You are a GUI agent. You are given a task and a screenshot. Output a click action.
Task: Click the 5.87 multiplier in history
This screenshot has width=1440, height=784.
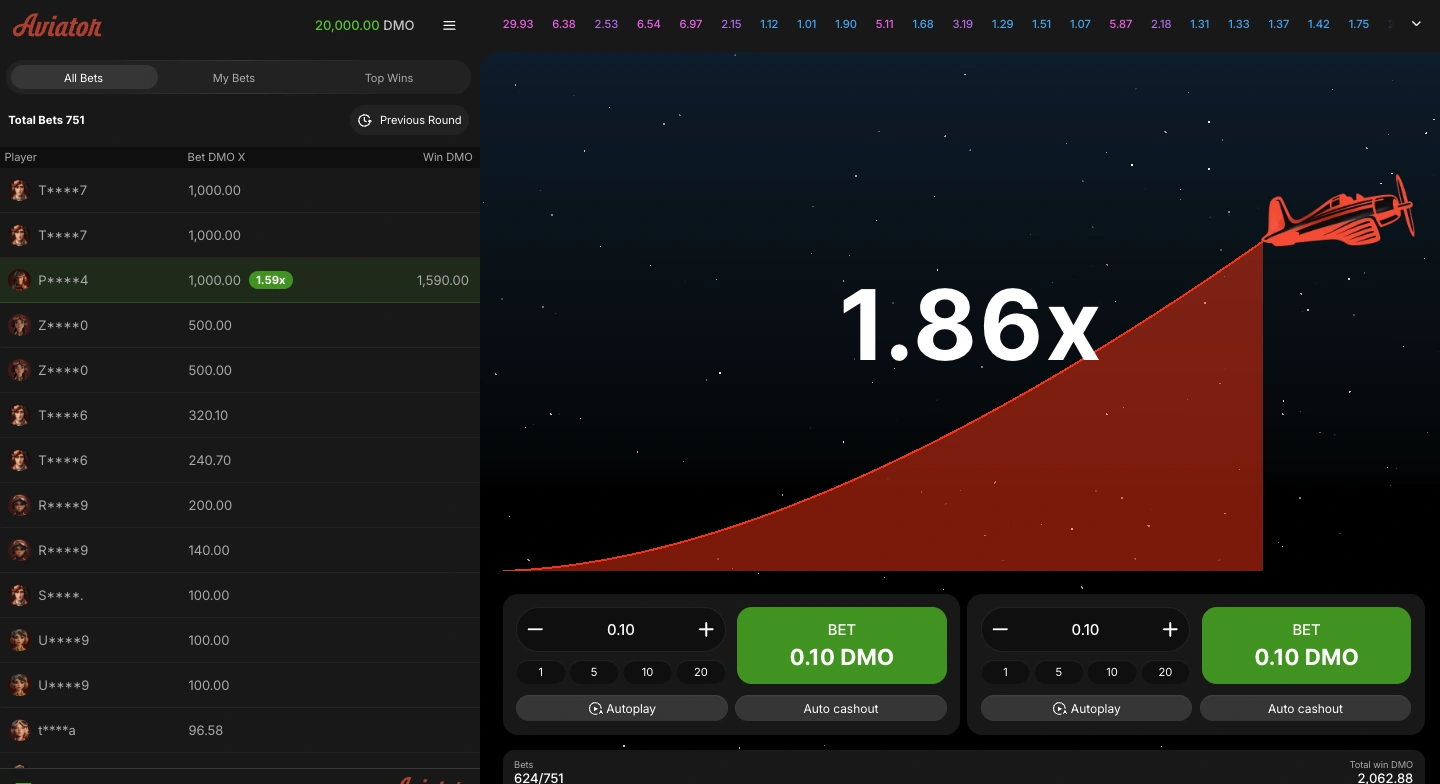click(1121, 24)
